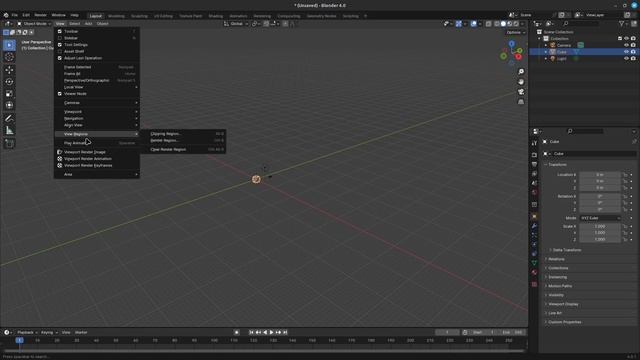Hide the Camera object with its eye icon
640x360 pixels.
pyautogui.click(x=626, y=45)
